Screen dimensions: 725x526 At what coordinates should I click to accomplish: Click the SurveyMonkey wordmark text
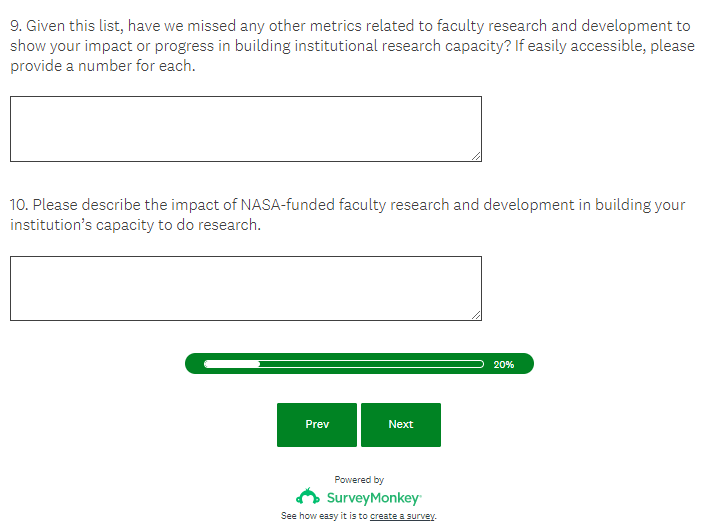click(x=373, y=497)
